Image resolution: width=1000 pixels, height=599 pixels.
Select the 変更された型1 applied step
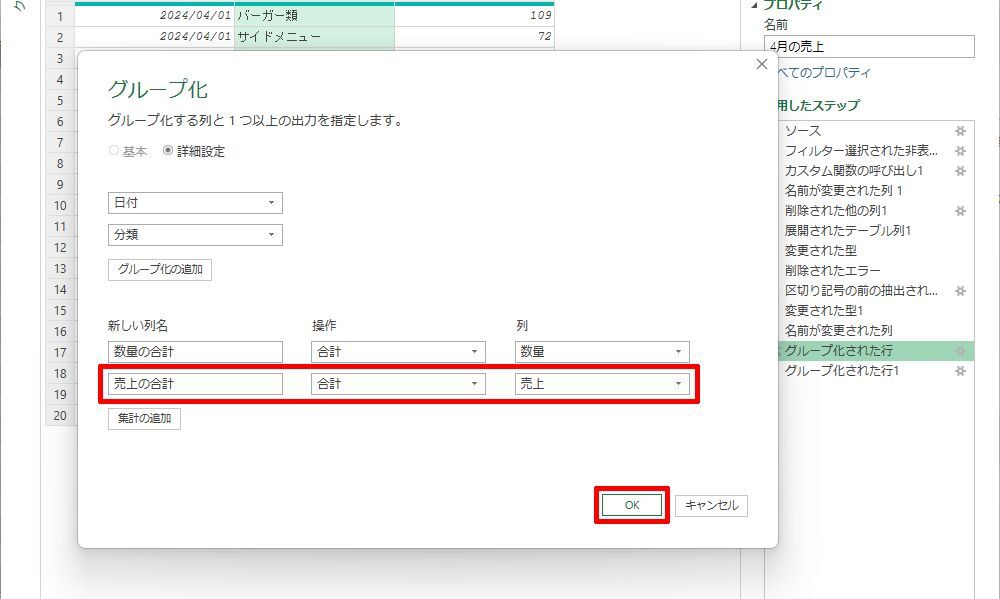pos(823,311)
